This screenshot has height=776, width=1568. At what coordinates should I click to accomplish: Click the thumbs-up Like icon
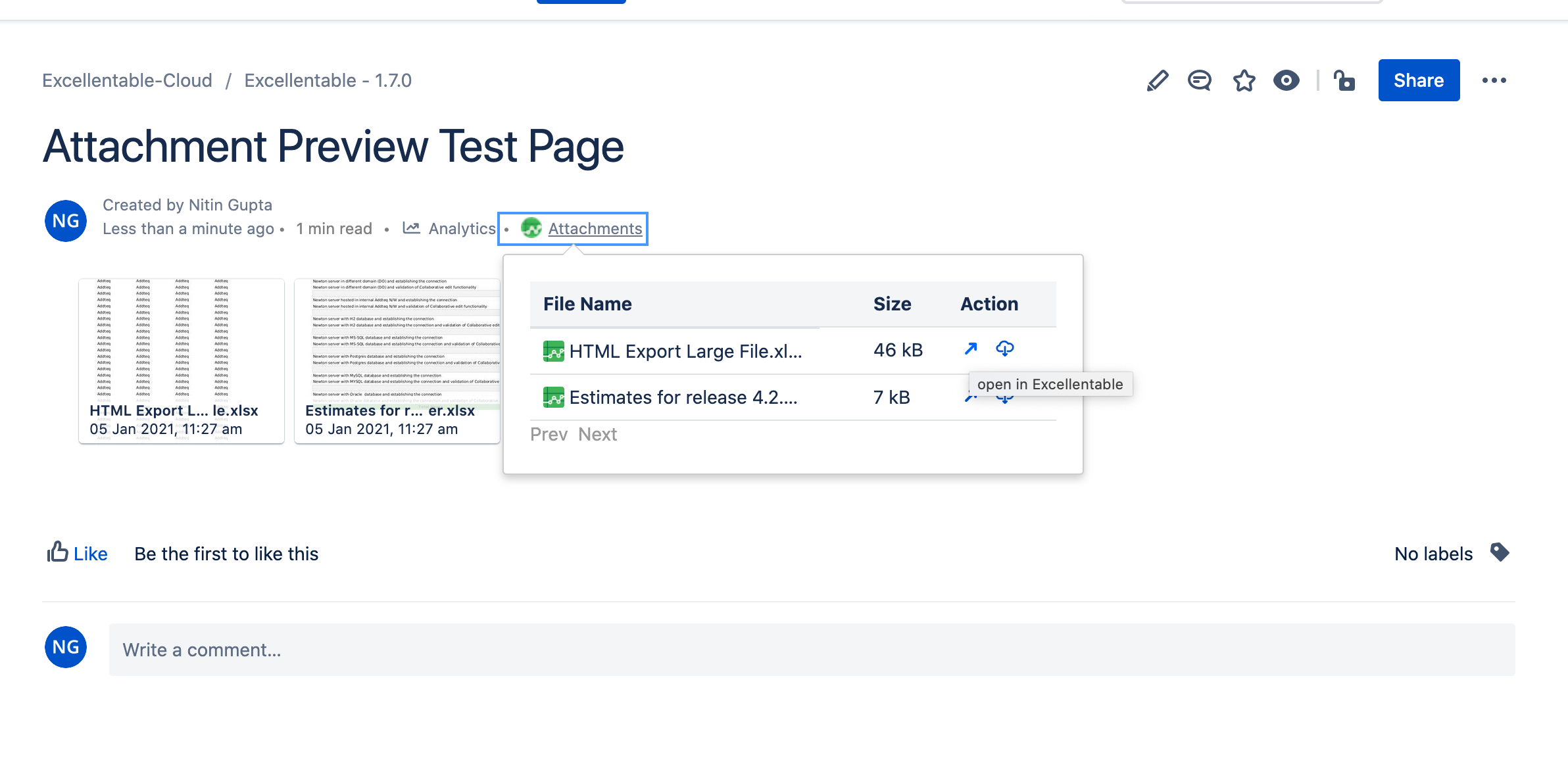pyautogui.click(x=58, y=552)
